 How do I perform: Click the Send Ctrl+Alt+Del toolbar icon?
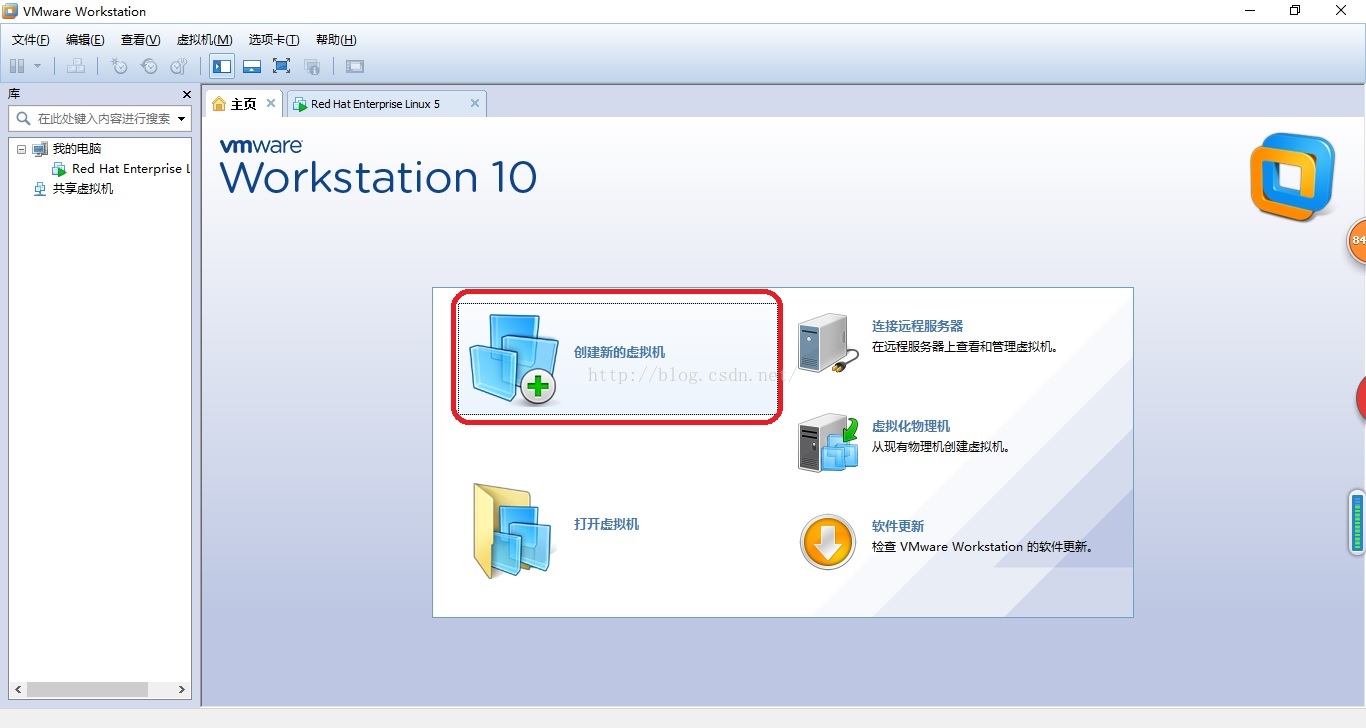[x=76, y=66]
